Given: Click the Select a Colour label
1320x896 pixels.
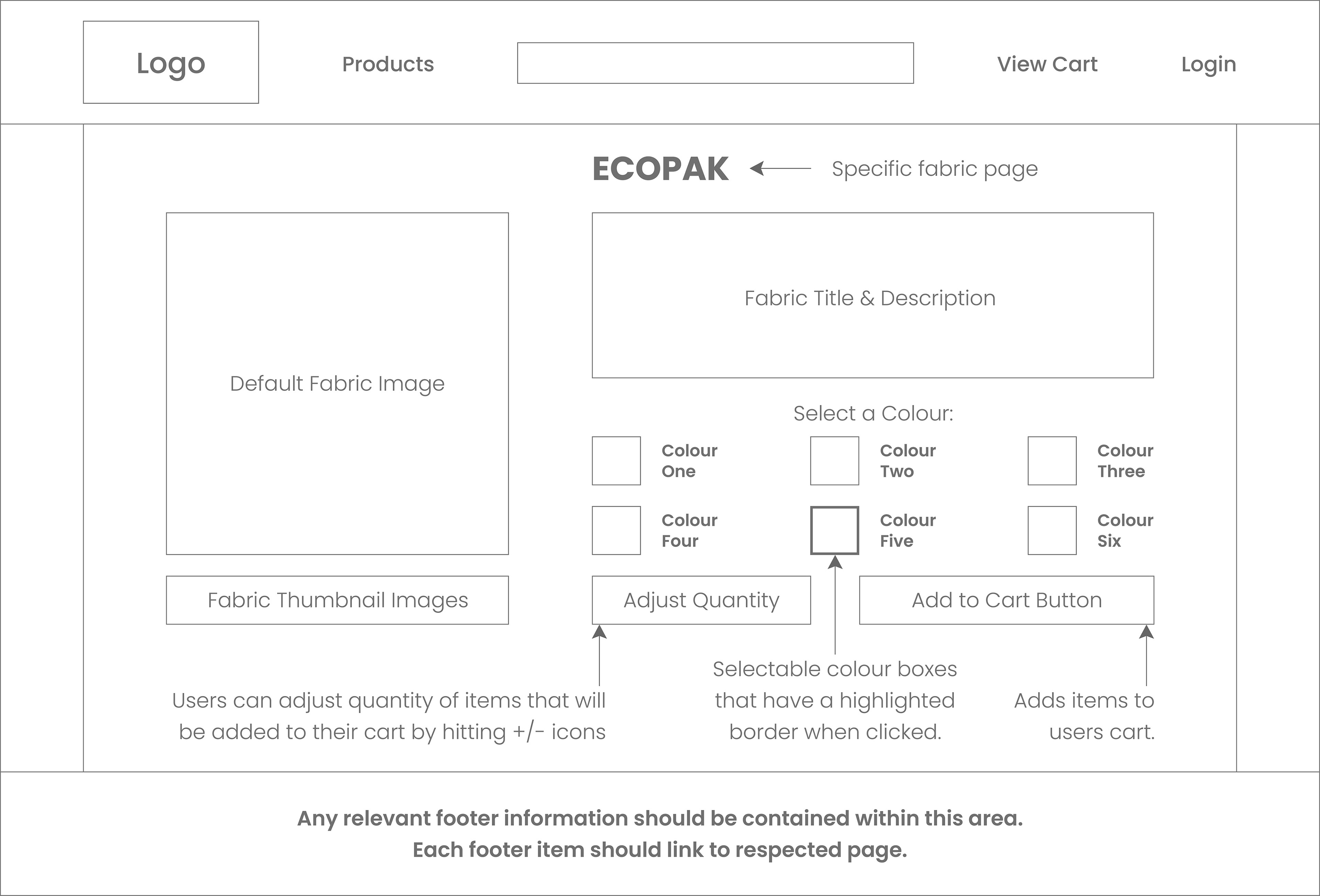Looking at the screenshot, I should tap(873, 413).
